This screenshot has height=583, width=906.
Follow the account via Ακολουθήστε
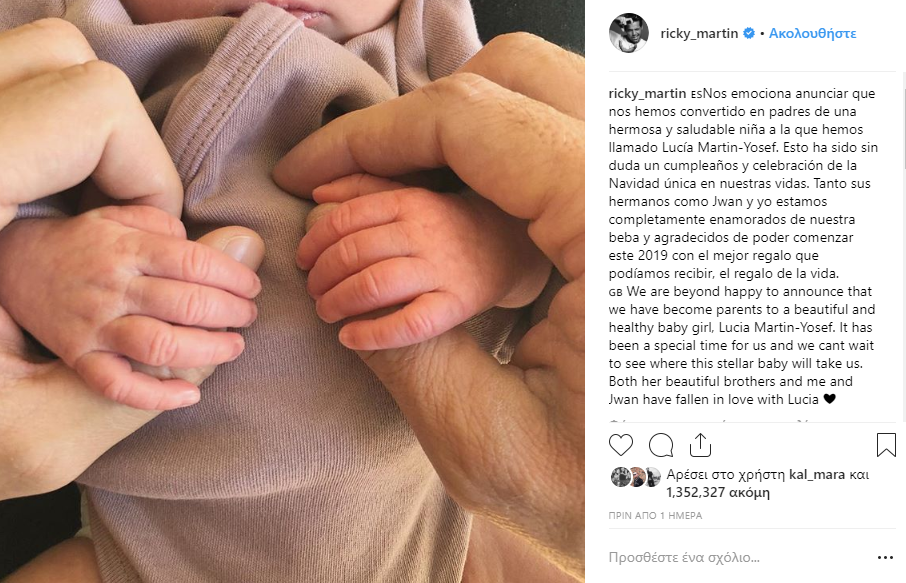point(812,34)
